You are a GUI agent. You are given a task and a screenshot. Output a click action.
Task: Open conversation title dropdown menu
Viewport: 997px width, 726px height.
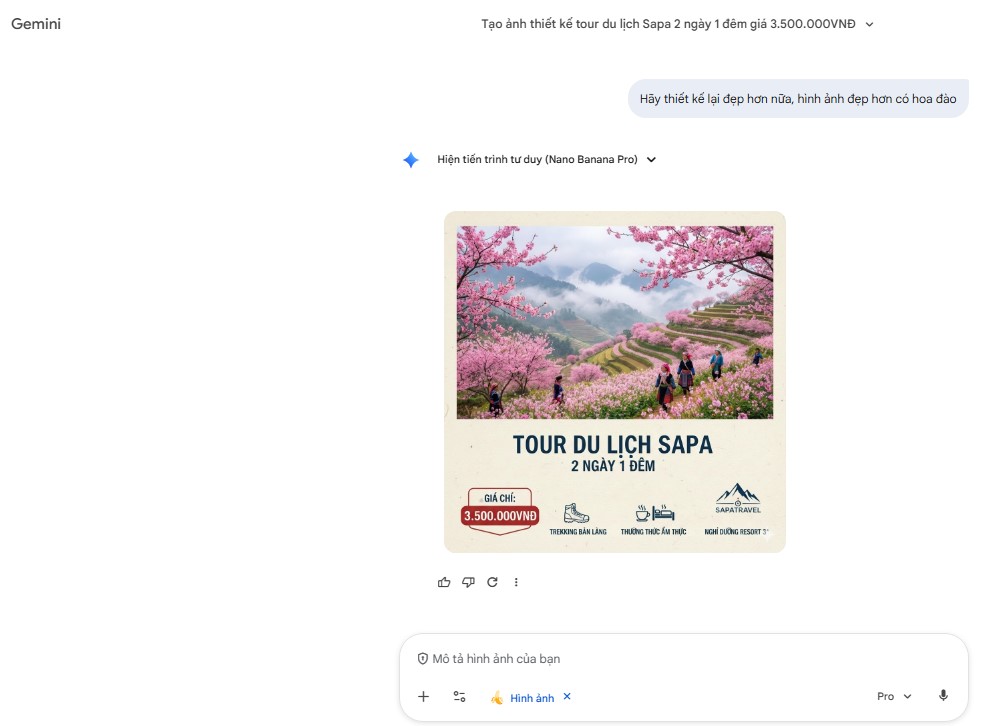869,24
